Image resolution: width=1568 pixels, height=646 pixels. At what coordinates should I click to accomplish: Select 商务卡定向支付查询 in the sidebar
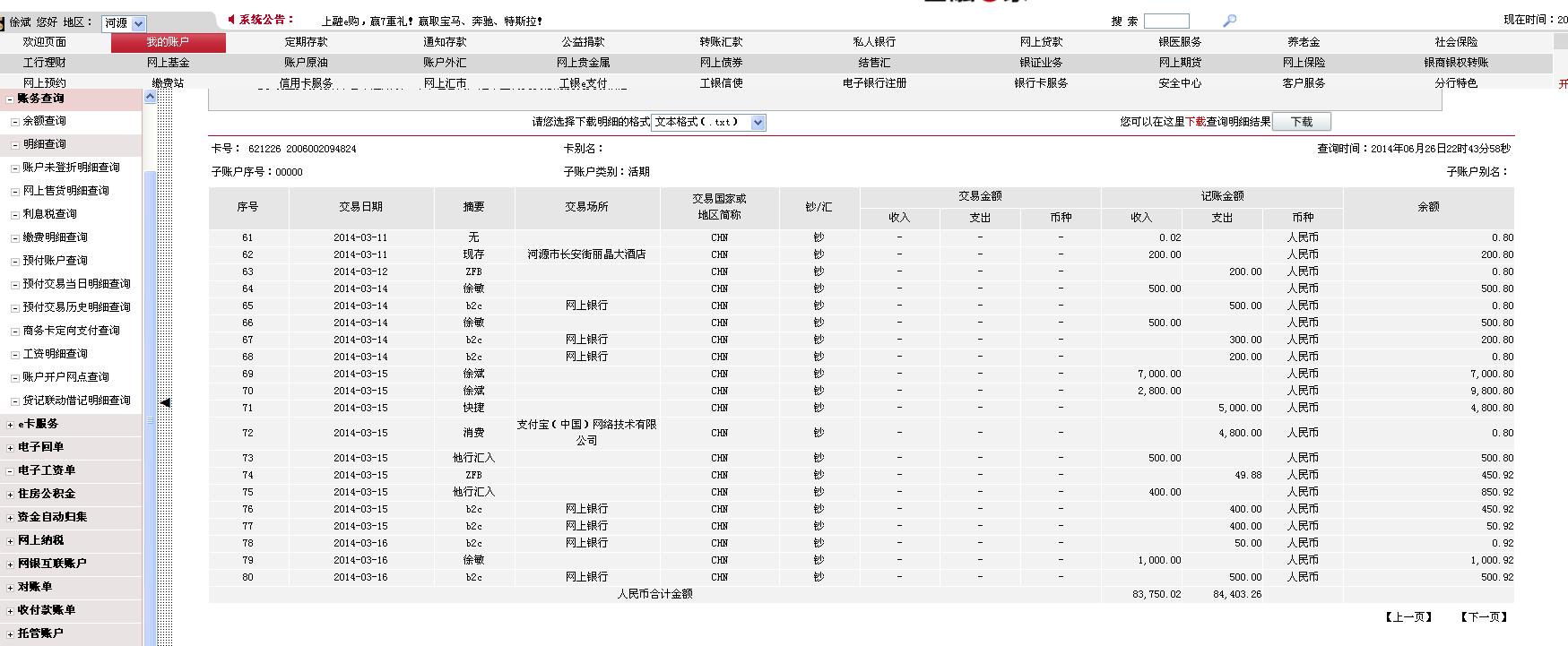pyautogui.click(x=71, y=331)
